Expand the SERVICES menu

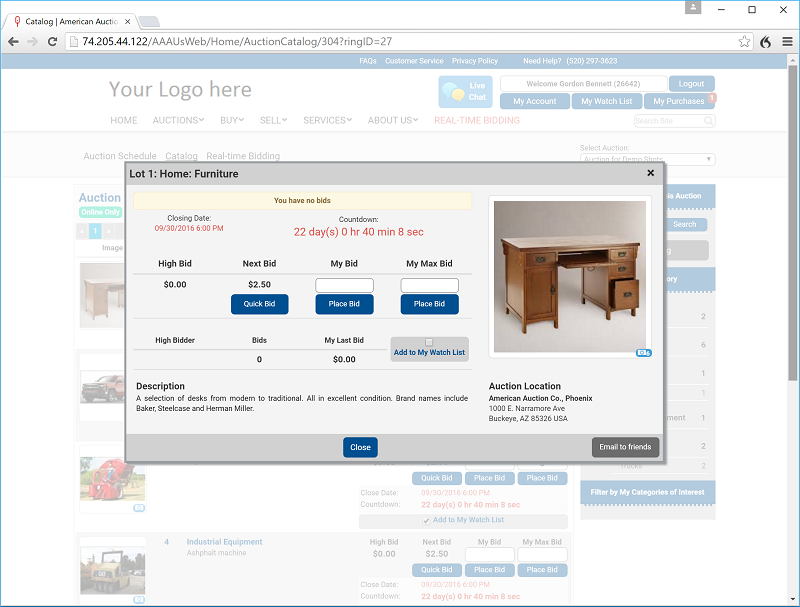click(x=328, y=120)
